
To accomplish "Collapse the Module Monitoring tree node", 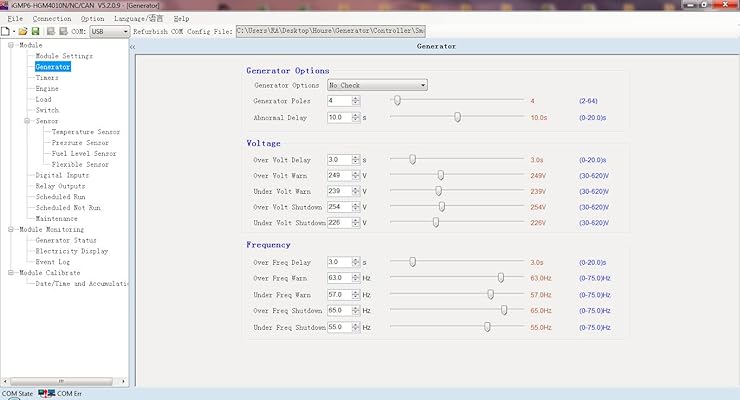I will (x=11, y=229).
